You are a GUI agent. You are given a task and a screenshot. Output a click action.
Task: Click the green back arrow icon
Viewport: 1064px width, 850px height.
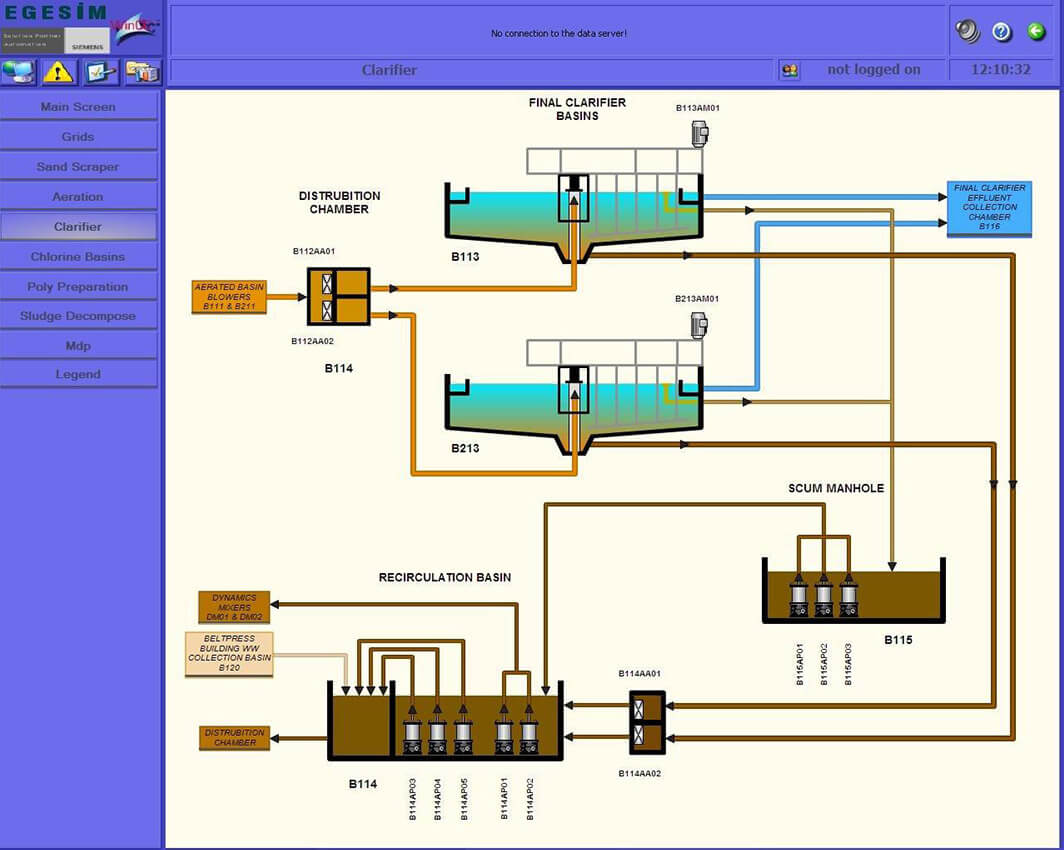click(1037, 32)
